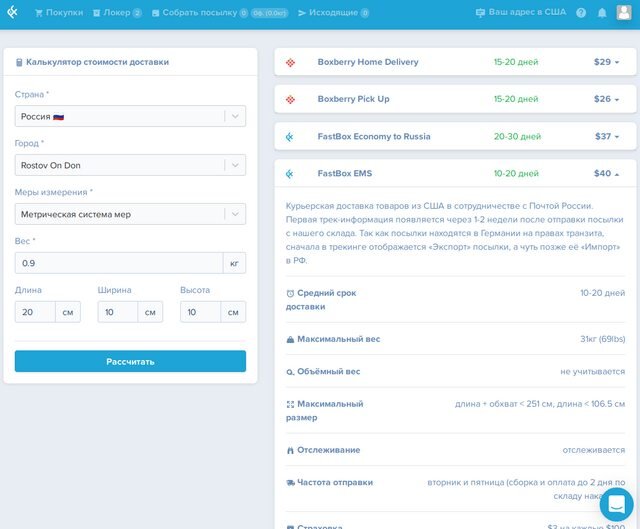Click the clock icon by Средний срок
The height and width of the screenshot is (529, 640).
pos(290,293)
